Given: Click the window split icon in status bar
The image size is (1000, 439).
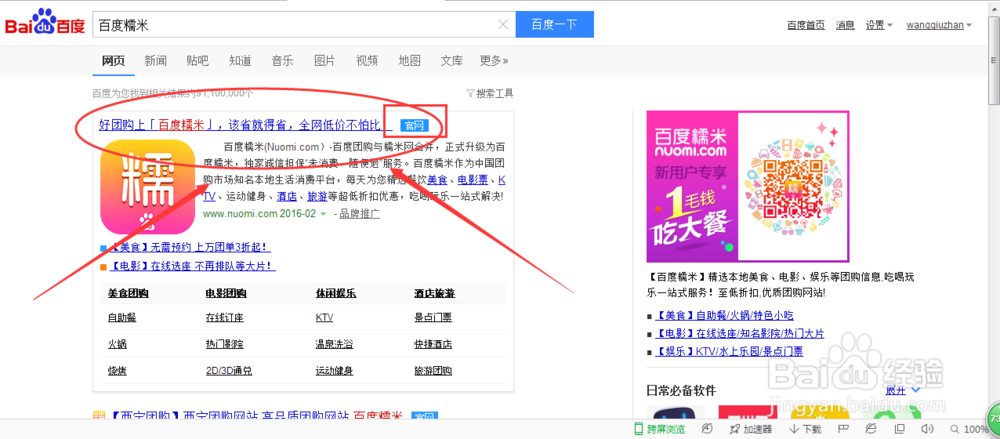Looking at the screenshot, I should coord(899,429).
